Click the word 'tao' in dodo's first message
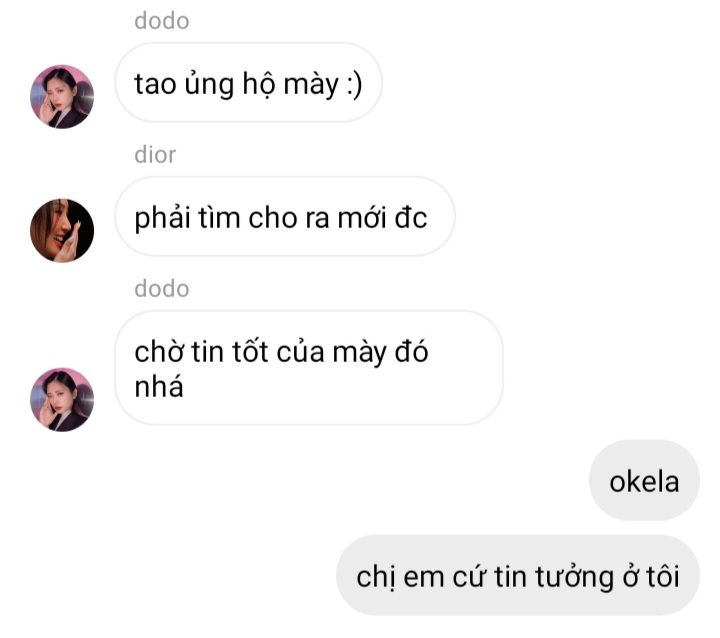This screenshot has width=720, height=638. (155, 85)
